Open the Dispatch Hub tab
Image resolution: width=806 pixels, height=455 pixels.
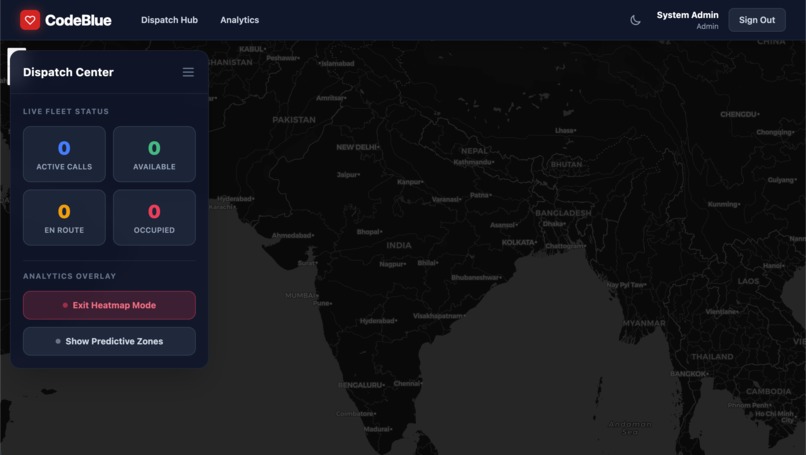click(x=169, y=20)
